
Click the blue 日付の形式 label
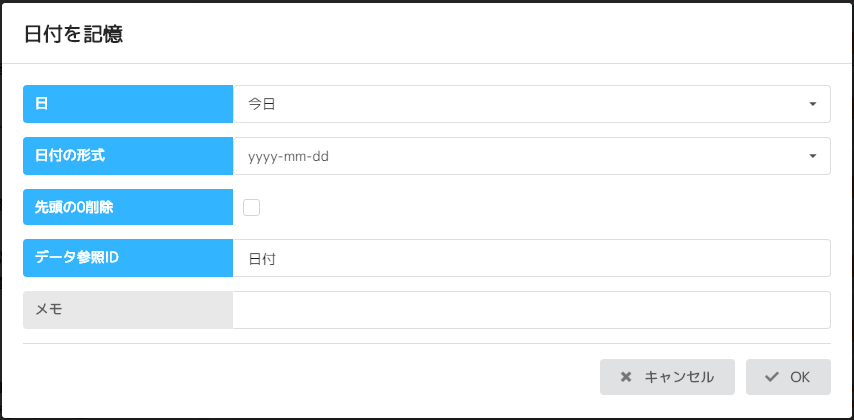pyautogui.click(x=128, y=156)
